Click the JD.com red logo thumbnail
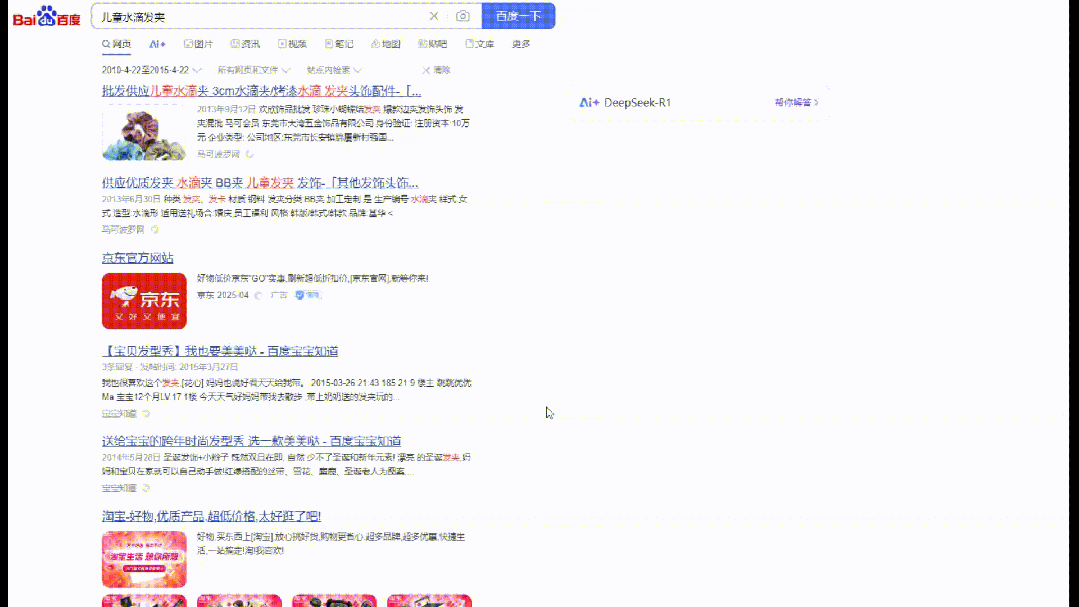 click(x=144, y=300)
